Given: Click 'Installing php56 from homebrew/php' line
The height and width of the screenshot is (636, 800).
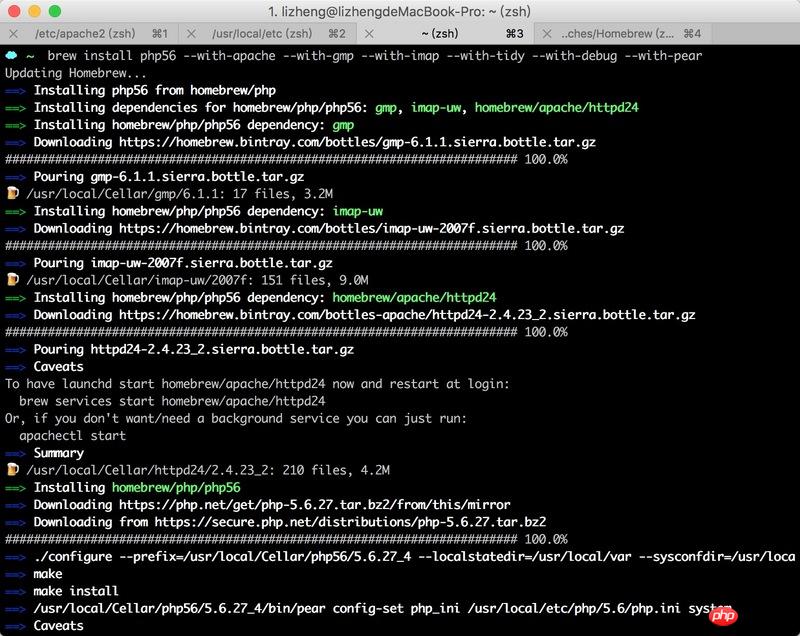Looking at the screenshot, I should pos(155,90).
